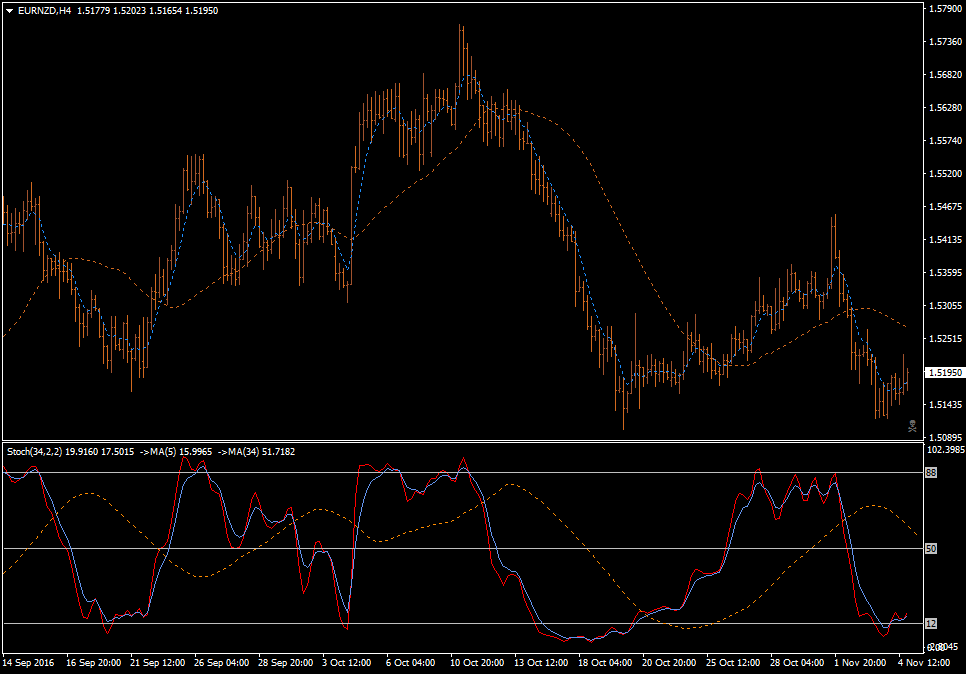
Task: Click the 1.57900 price on the scale
Action: (x=944, y=9)
